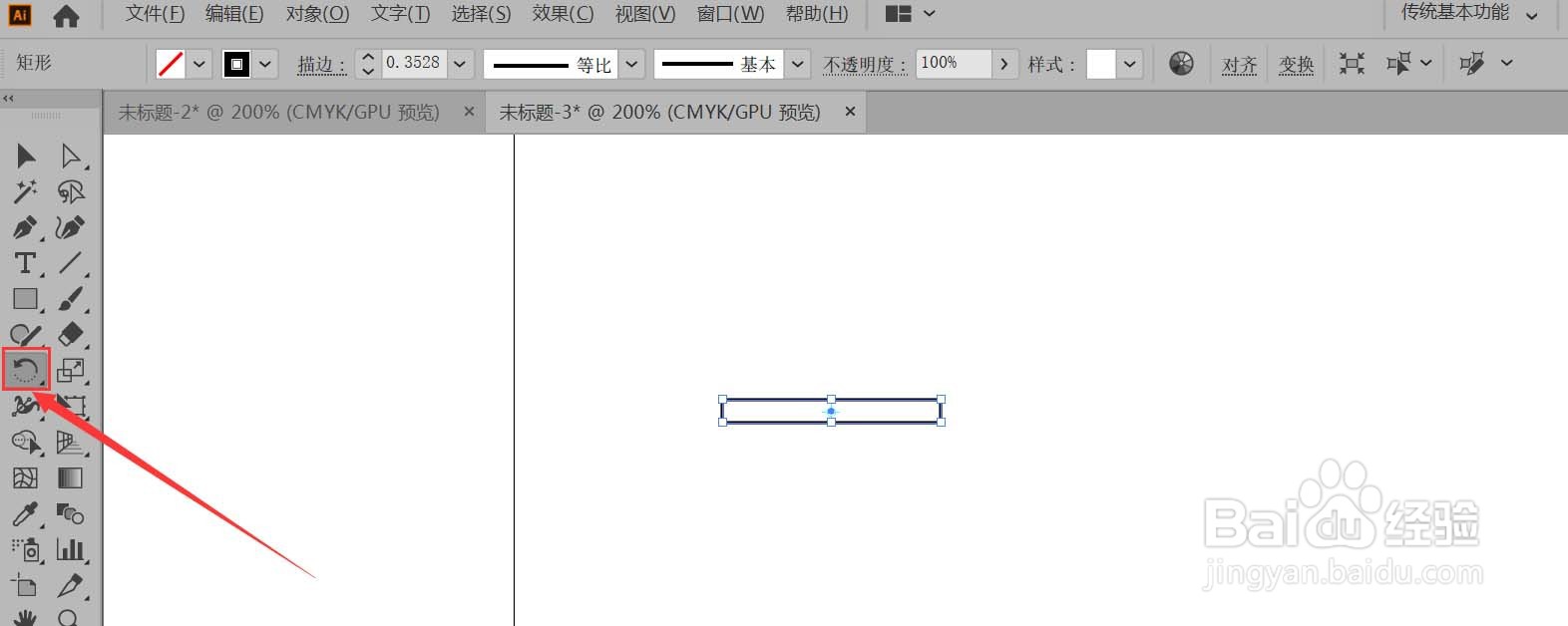Select the Mesh tool

pyautogui.click(x=26, y=478)
